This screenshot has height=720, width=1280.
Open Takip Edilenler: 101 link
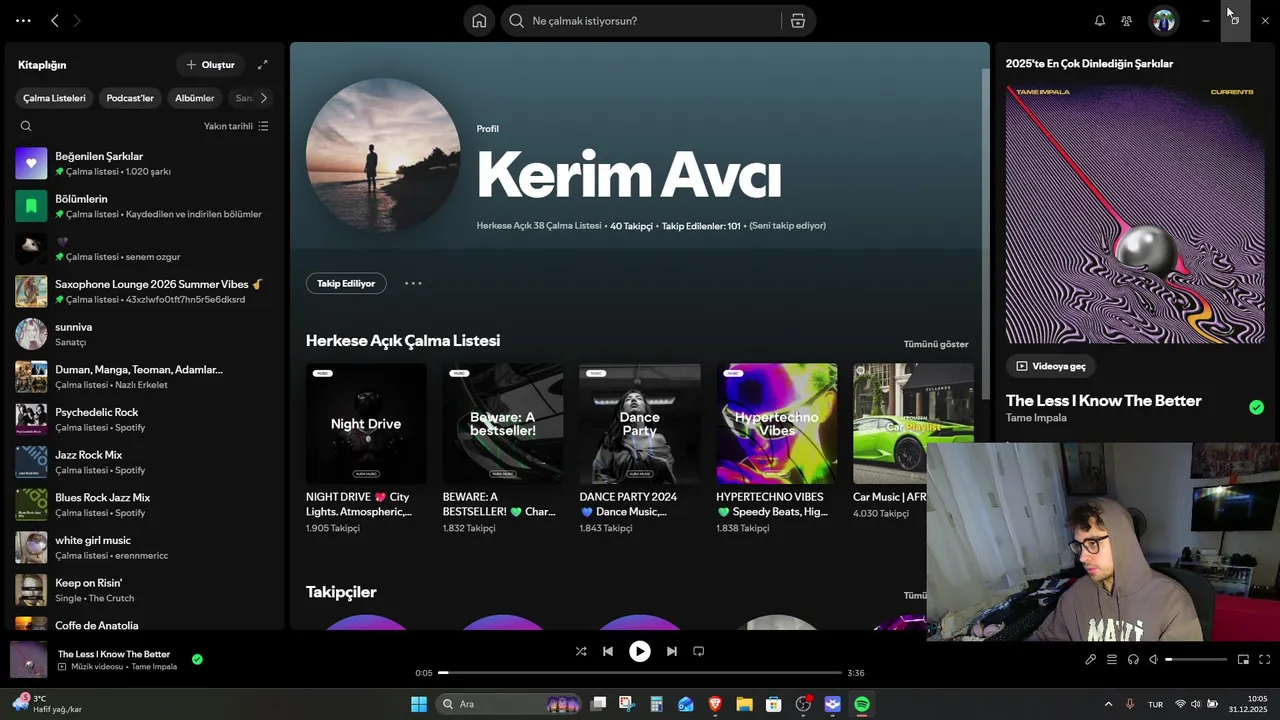tap(701, 226)
